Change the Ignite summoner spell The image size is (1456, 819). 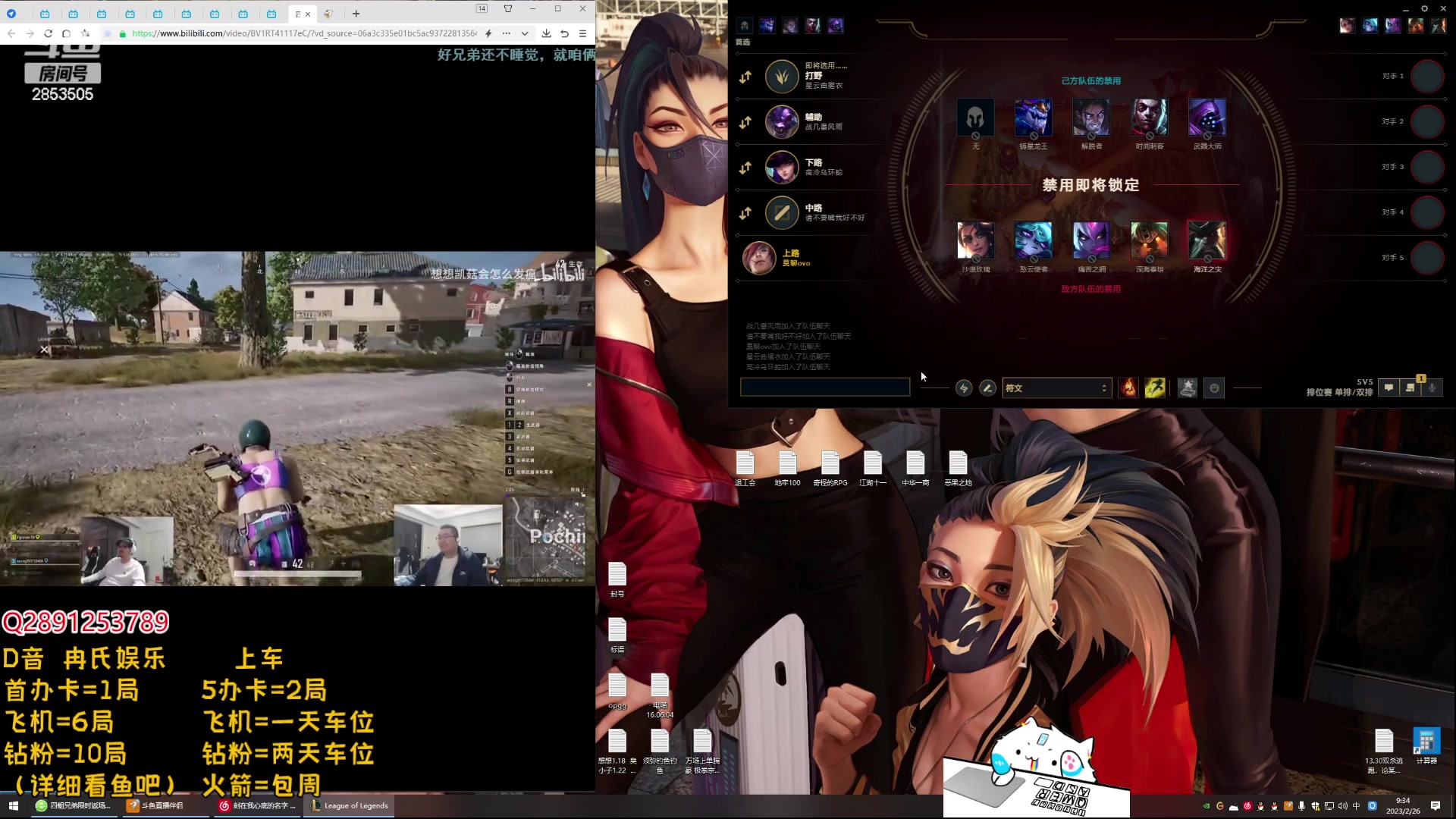point(1128,388)
